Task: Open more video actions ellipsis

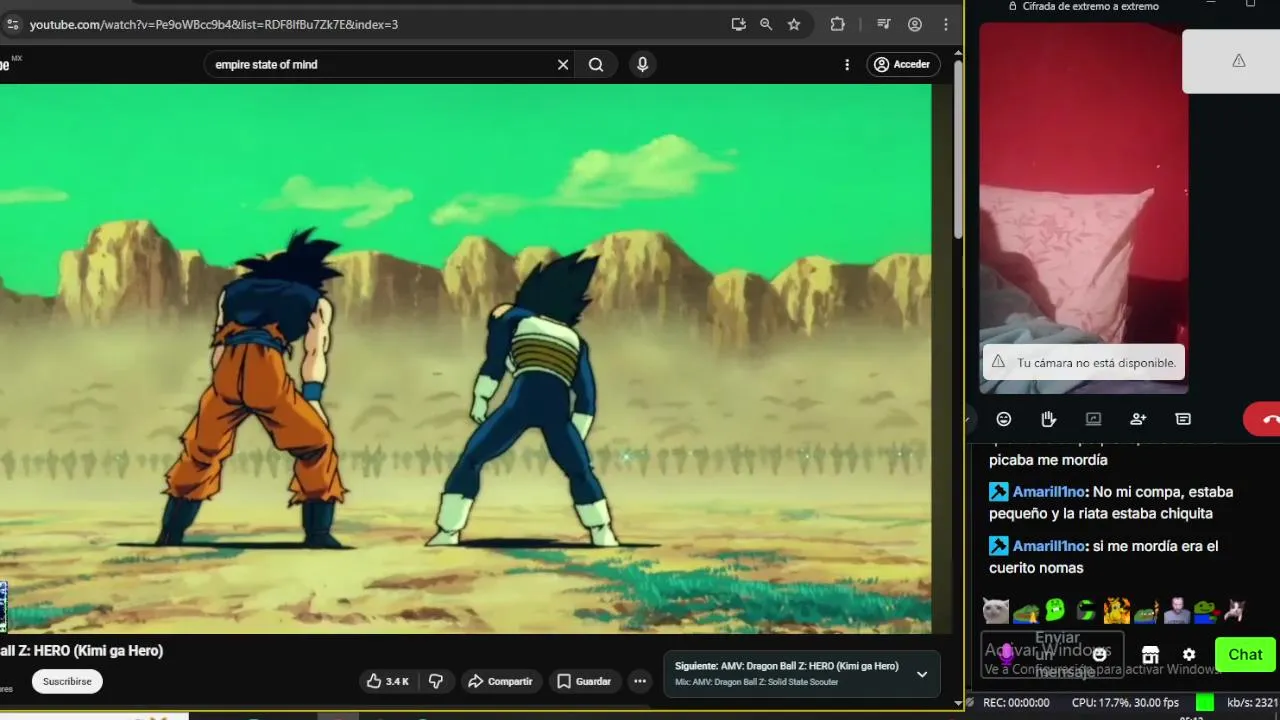Action: (x=640, y=681)
